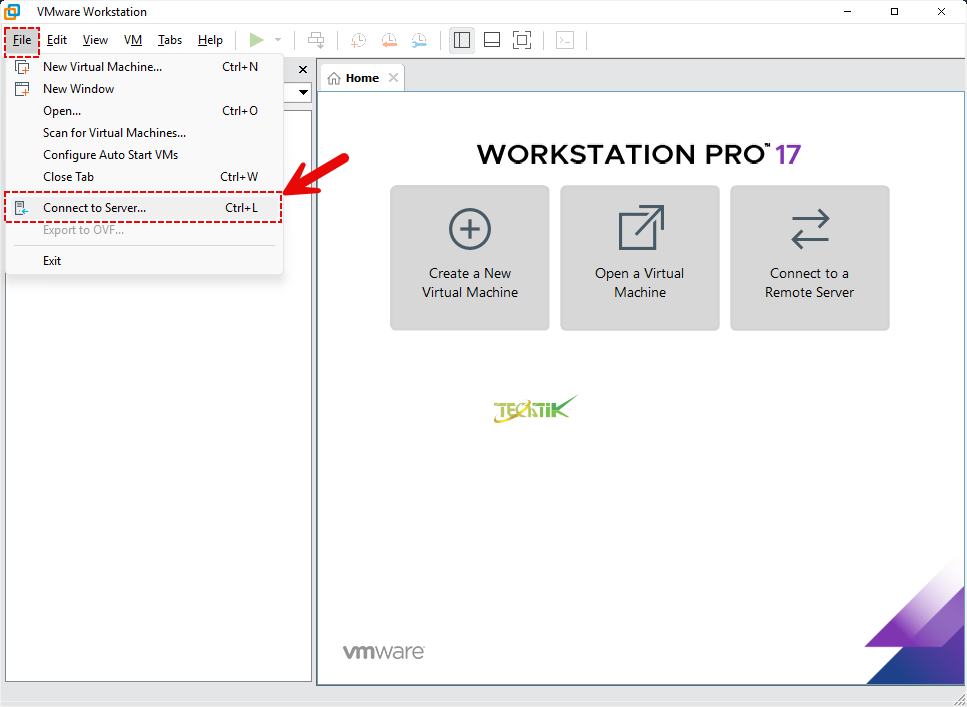Close the library panel with its X
This screenshot has height=707, width=967.
(302, 70)
